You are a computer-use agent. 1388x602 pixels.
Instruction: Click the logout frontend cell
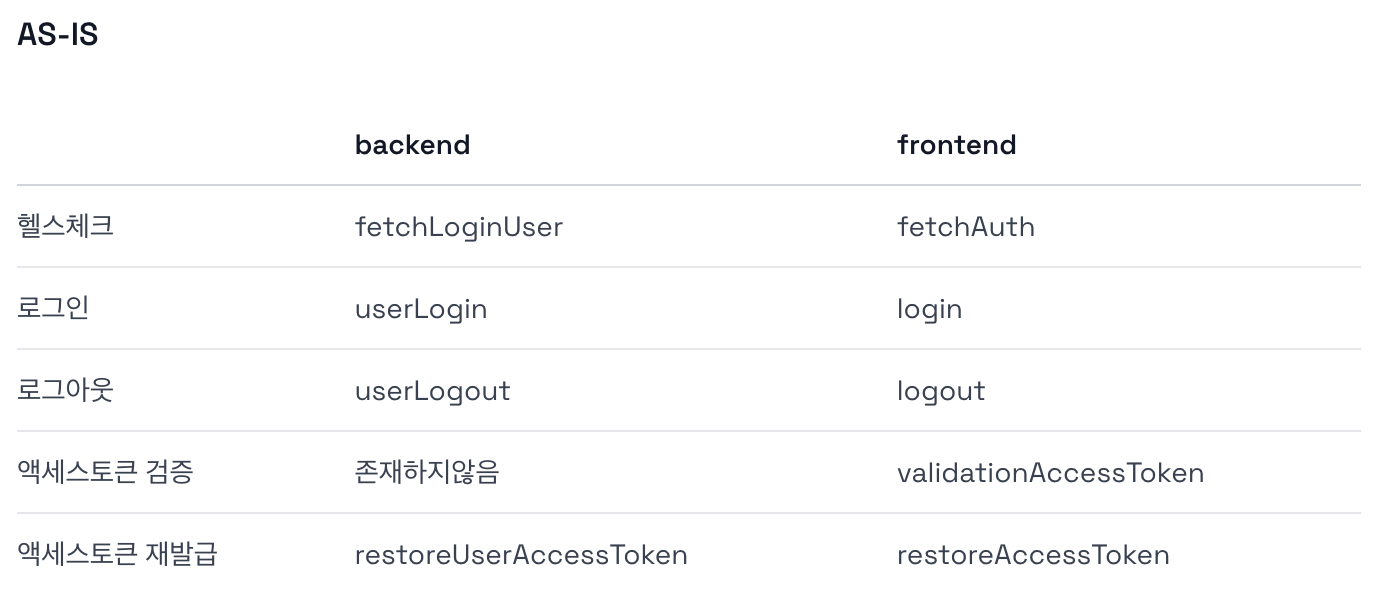tap(941, 391)
